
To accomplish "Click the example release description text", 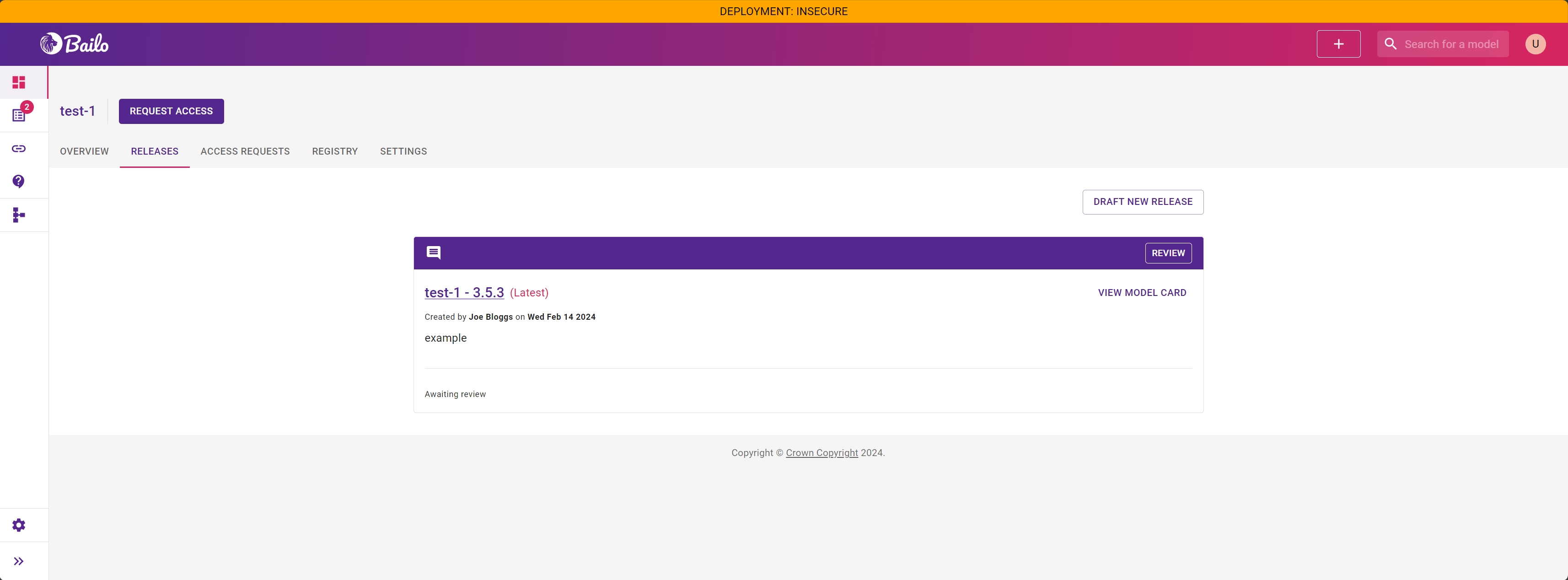I will click(x=446, y=338).
